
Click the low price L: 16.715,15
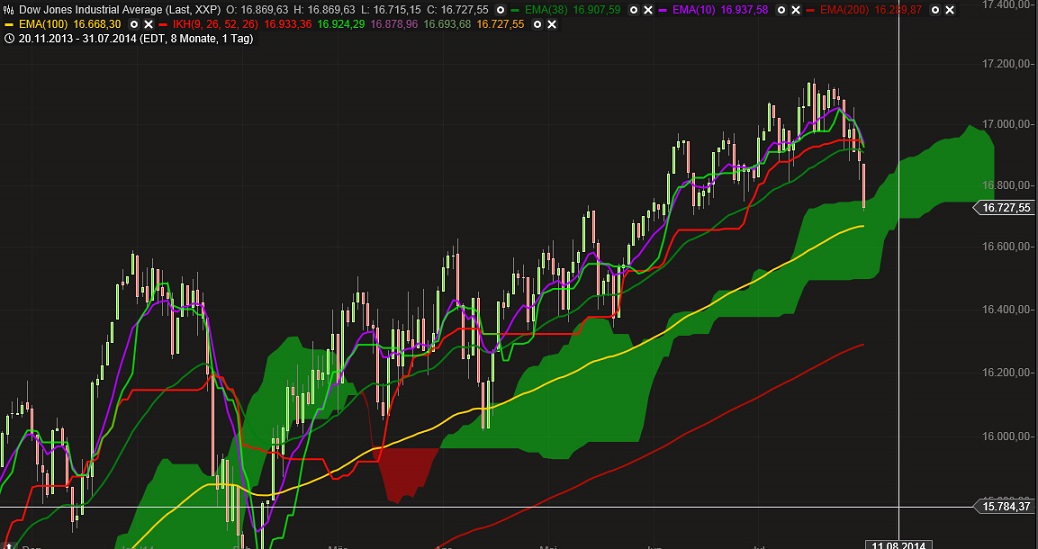391,10
